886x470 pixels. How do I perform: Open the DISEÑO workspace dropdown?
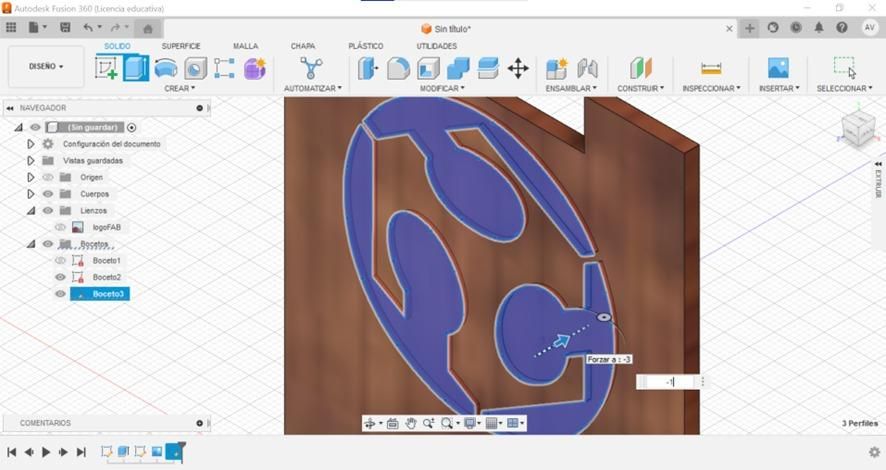(x=46, y=67)
